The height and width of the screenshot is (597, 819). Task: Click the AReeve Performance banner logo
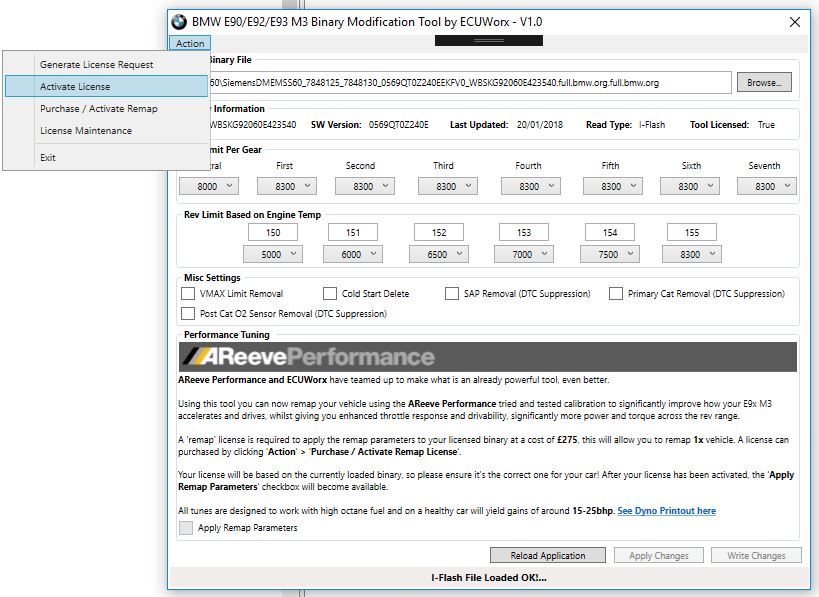click(487, 357)
